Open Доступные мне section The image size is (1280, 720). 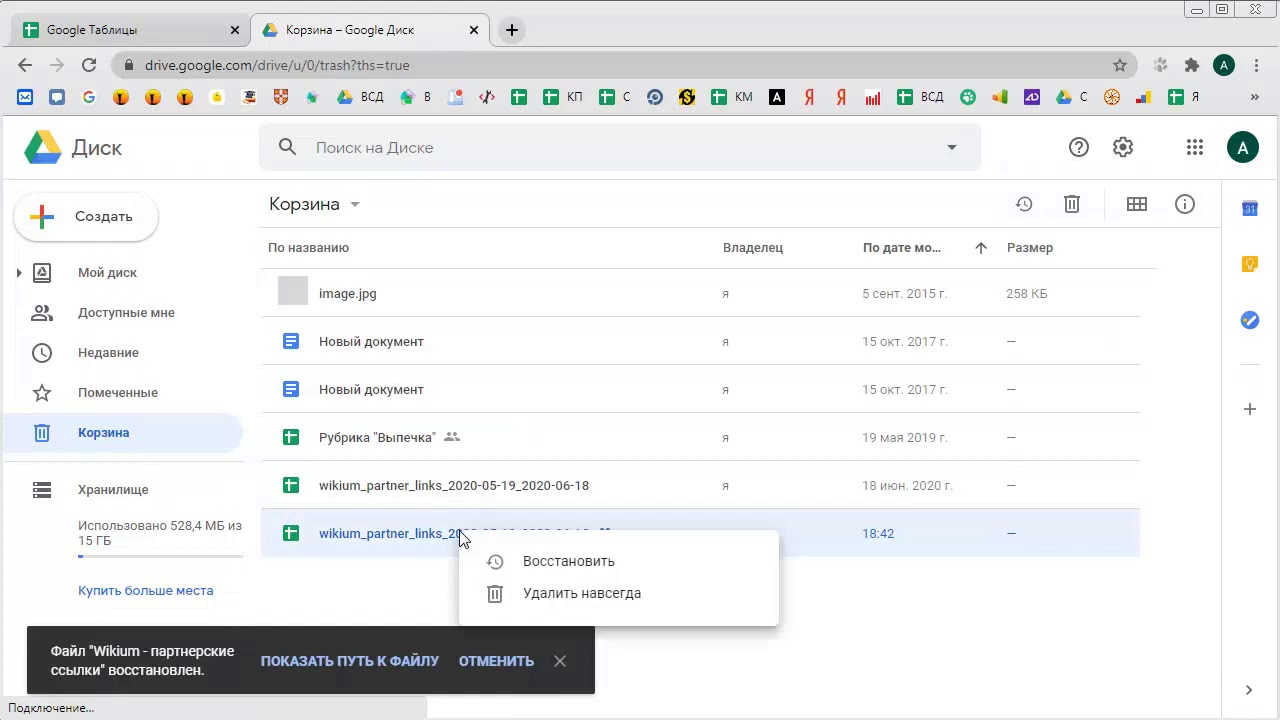click(126, 312)
